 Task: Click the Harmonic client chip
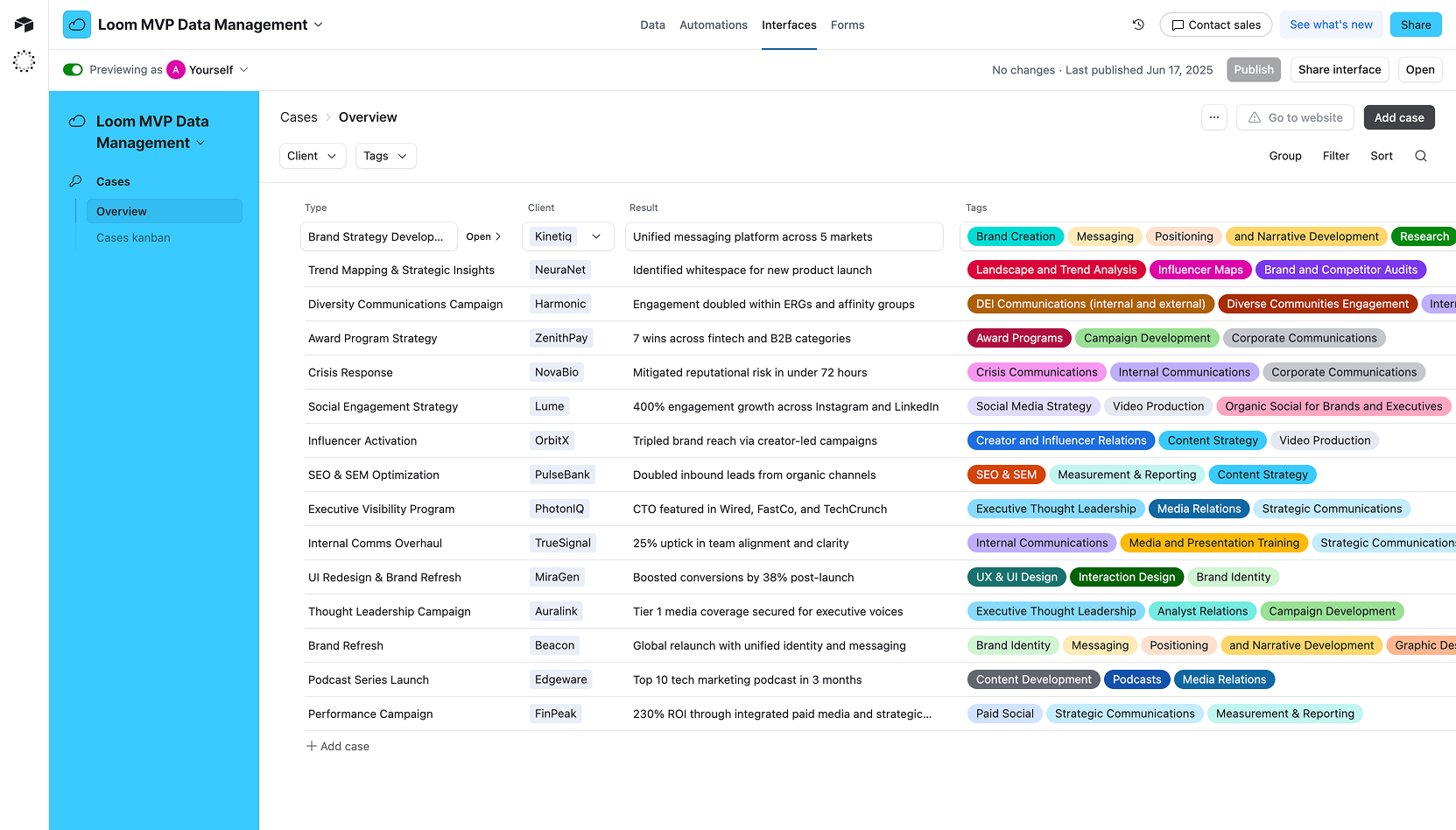[560, 304]
